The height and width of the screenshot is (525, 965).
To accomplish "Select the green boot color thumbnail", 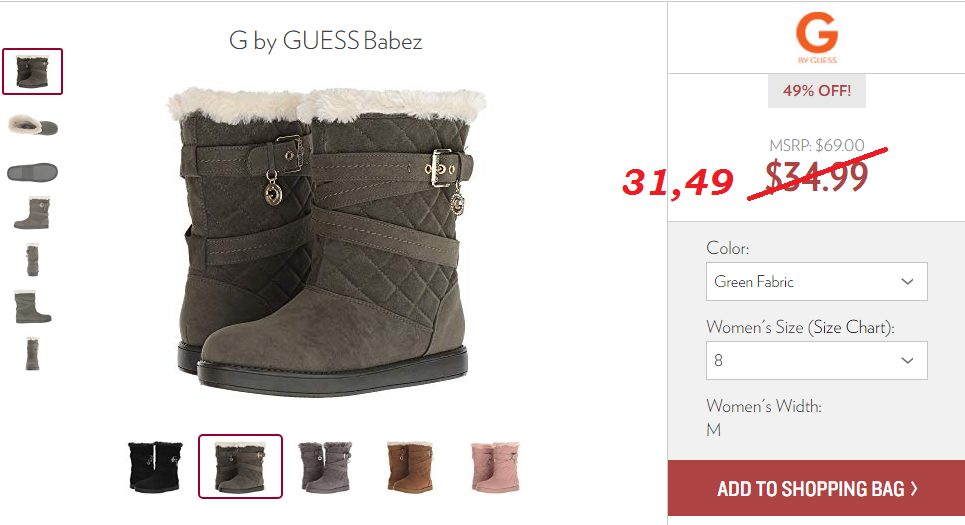I will click(240, 467).
